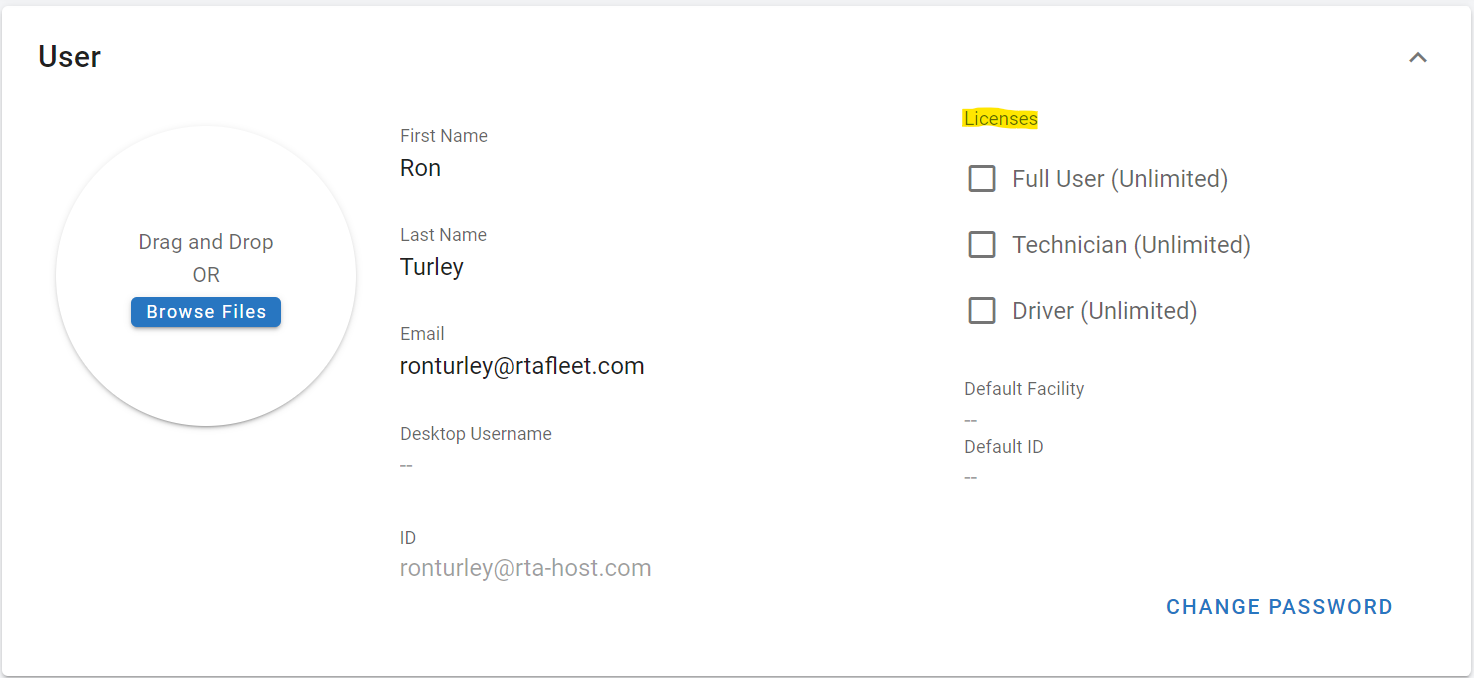
Task: Click the 'Technician (Unlimited)' label text
Action: point(1131,245)
